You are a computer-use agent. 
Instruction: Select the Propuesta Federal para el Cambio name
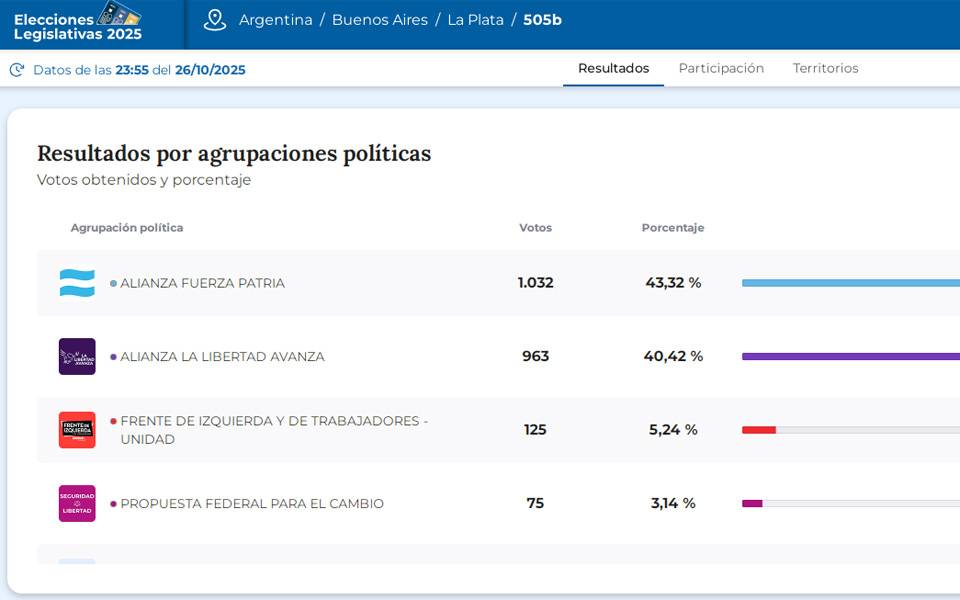pos(251,504)
